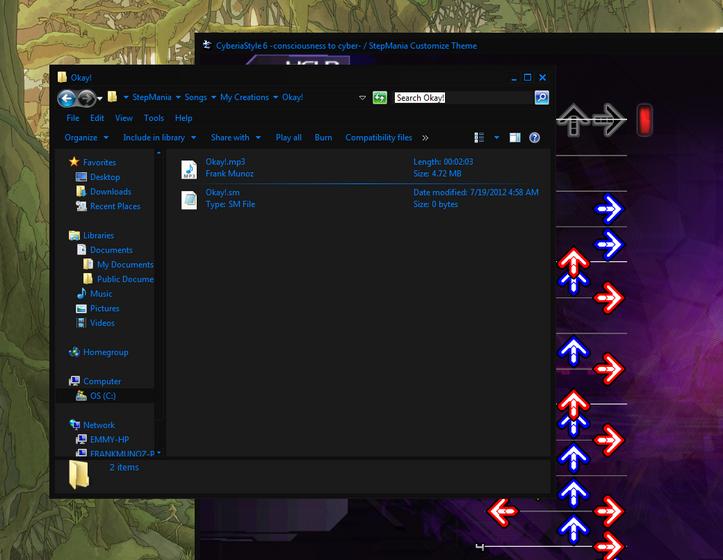Image resolution: width=723 pixels, height=560 pixels.
Task: Click the Downloads folder icon
Action: (x=81, y=191)
